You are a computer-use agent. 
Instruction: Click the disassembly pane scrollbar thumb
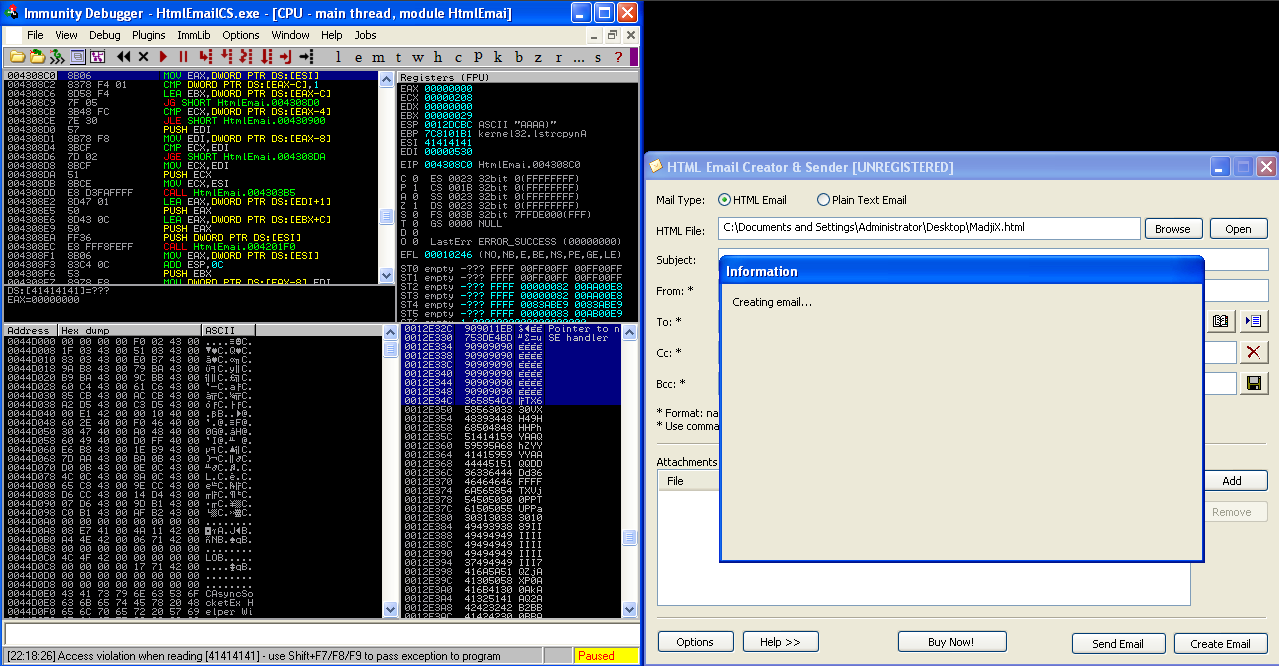pyautogui.click(x=386, y=217)
